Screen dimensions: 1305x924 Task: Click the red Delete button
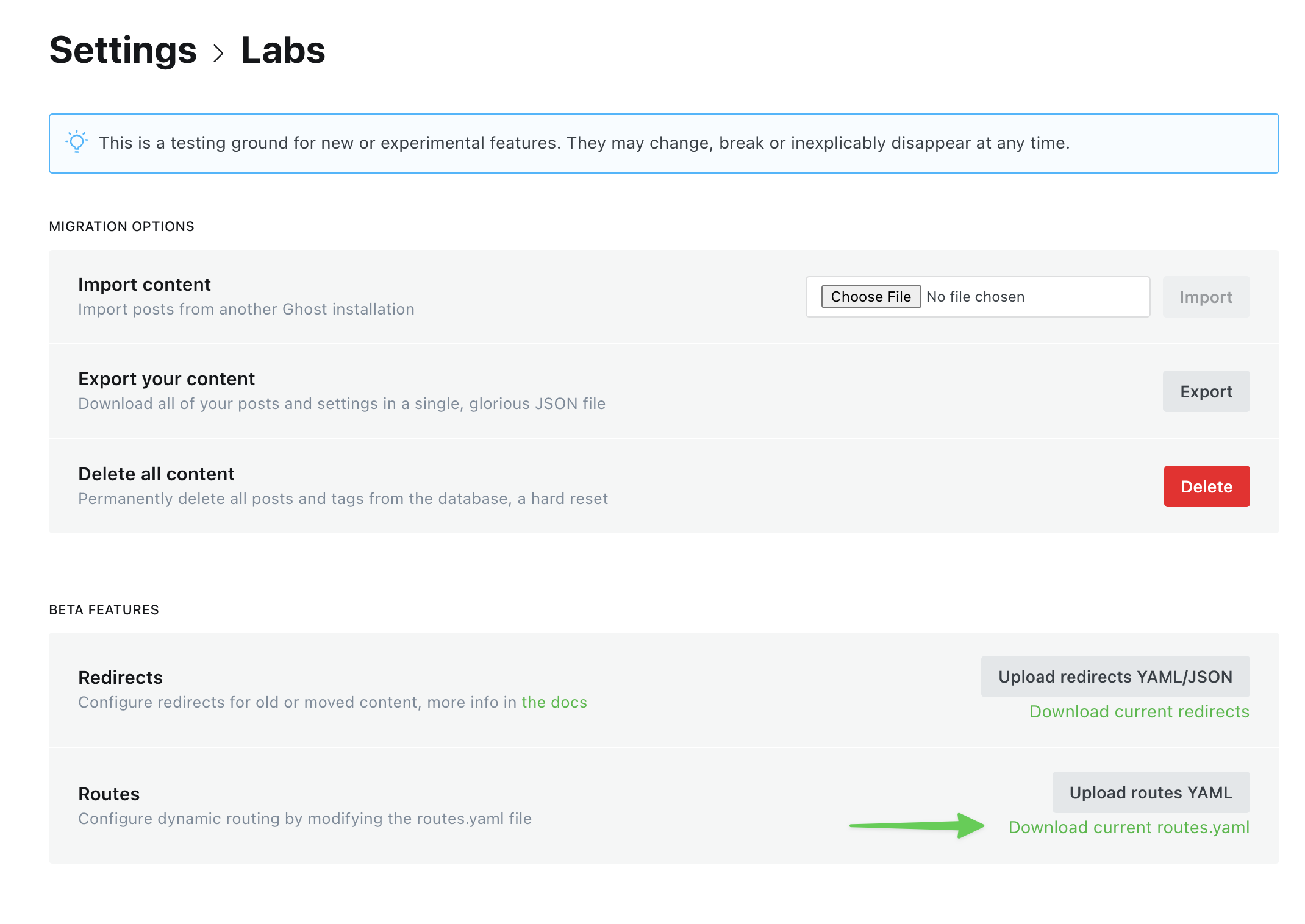pos(1206,486)
